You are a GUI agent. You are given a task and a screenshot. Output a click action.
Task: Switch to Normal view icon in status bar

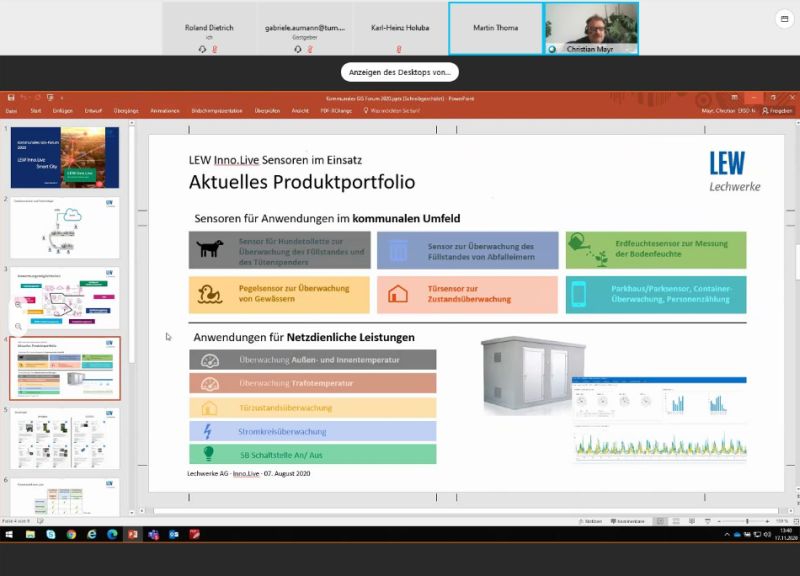(660, 521)
